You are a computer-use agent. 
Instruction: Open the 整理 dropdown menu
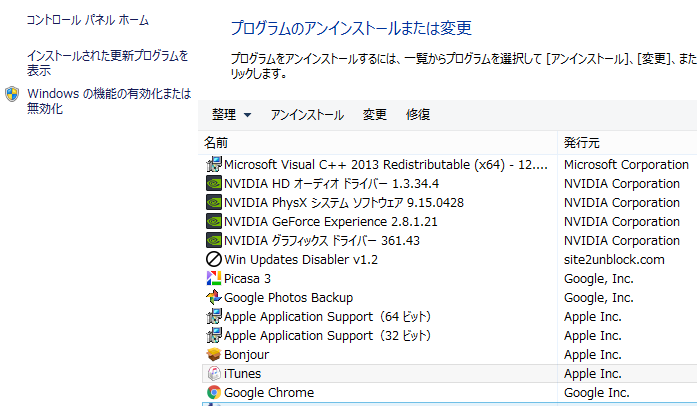(x=231, y=115)
